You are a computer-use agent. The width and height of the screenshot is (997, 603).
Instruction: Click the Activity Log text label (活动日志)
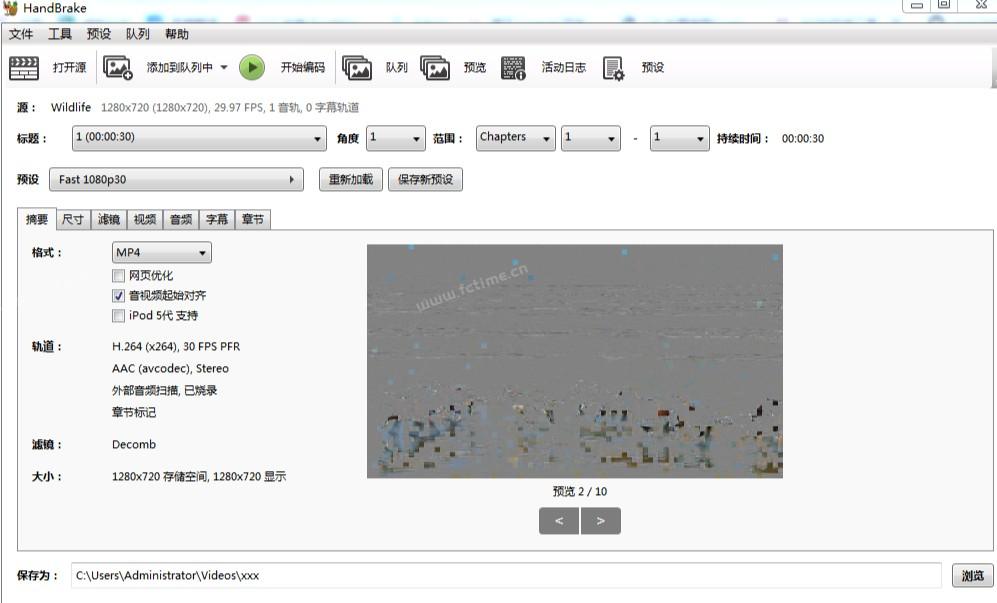[x=563, y=67]
